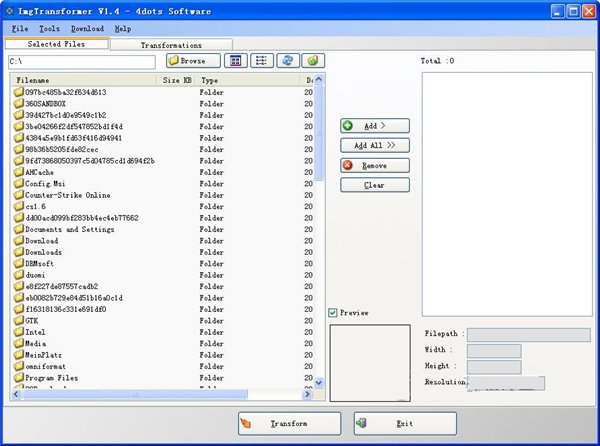
Task: Click the Browse folder button
Action: (x=194, y=61)
